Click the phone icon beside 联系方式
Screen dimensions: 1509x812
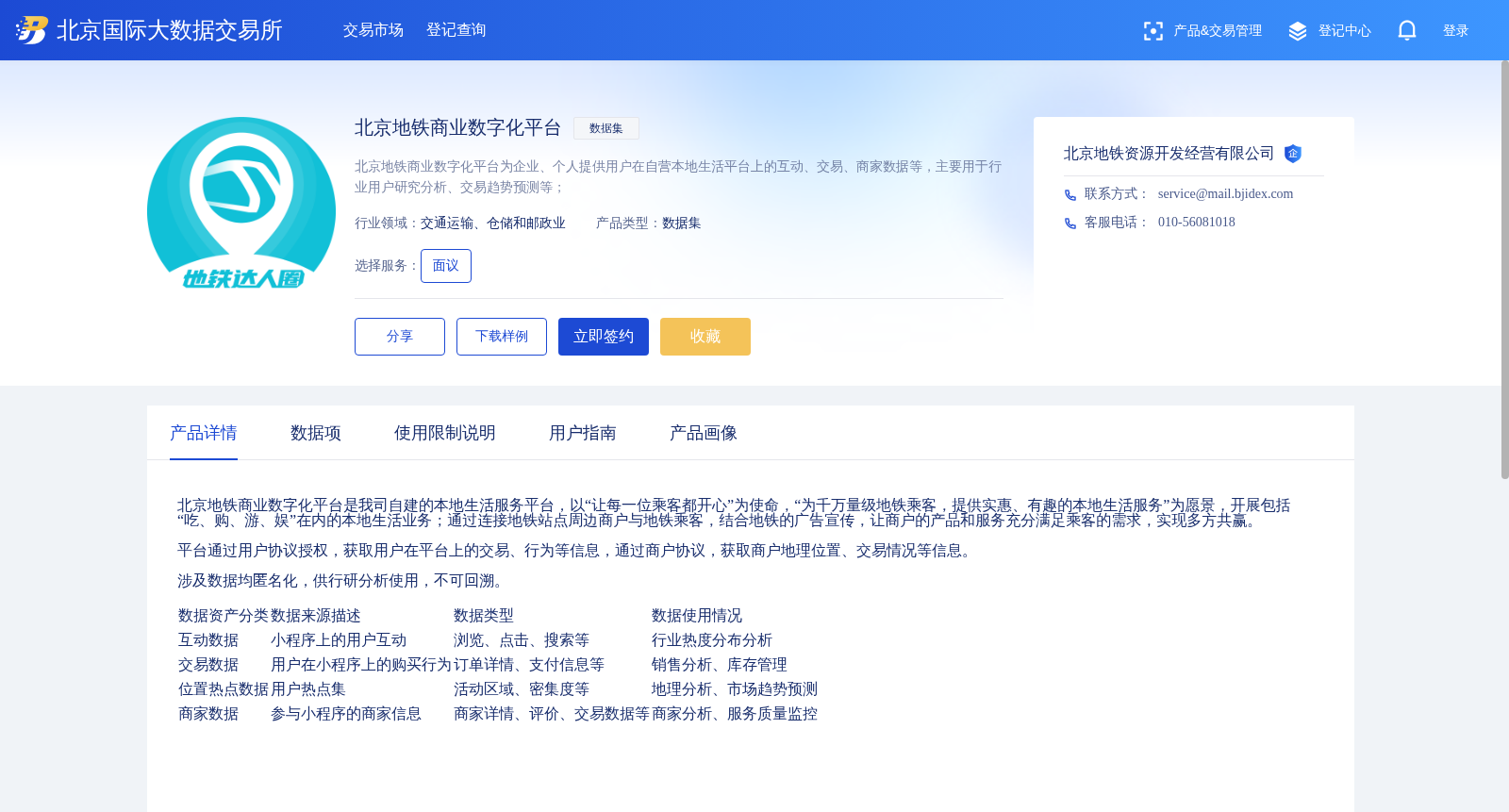1070,195
